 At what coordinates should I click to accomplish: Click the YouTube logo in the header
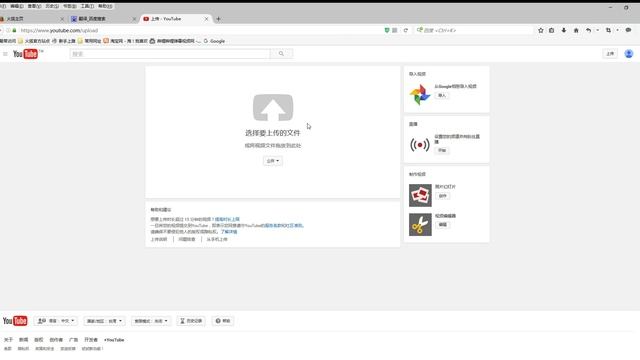coord(25,54)
